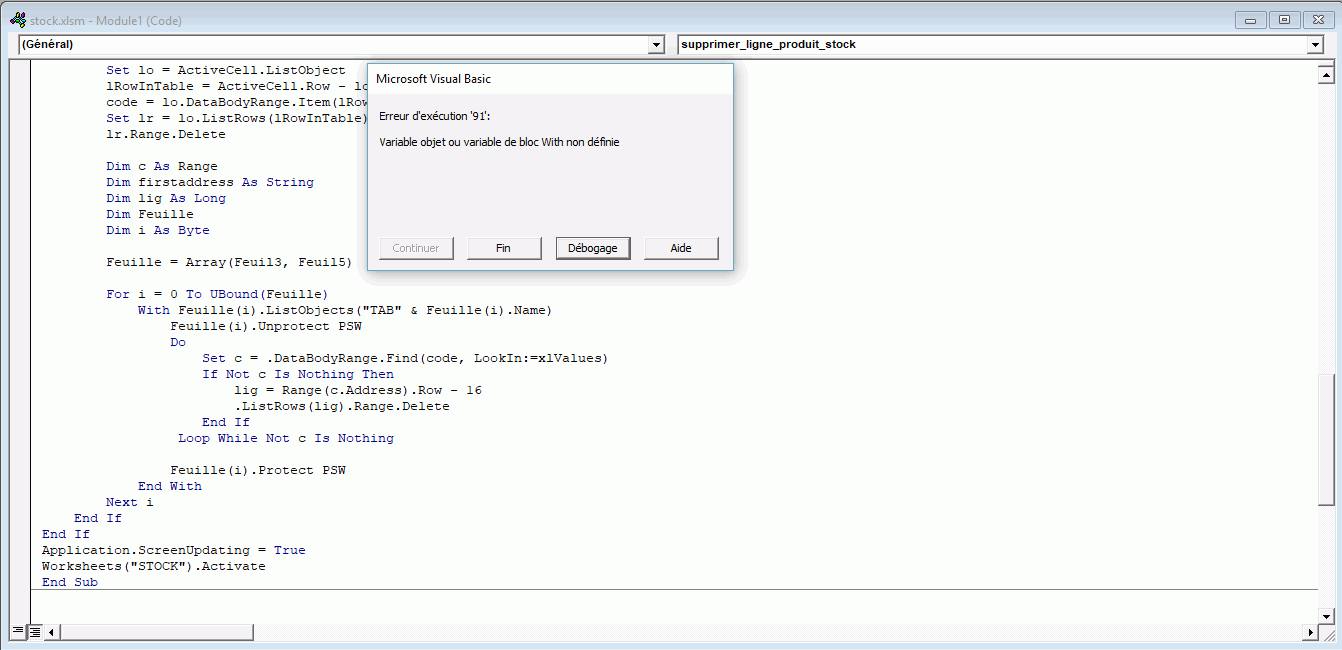Viewport: 1342px width, 650px height.
Task: Open the (Général) object dropdown arrow
Action: tap(656, 45)
